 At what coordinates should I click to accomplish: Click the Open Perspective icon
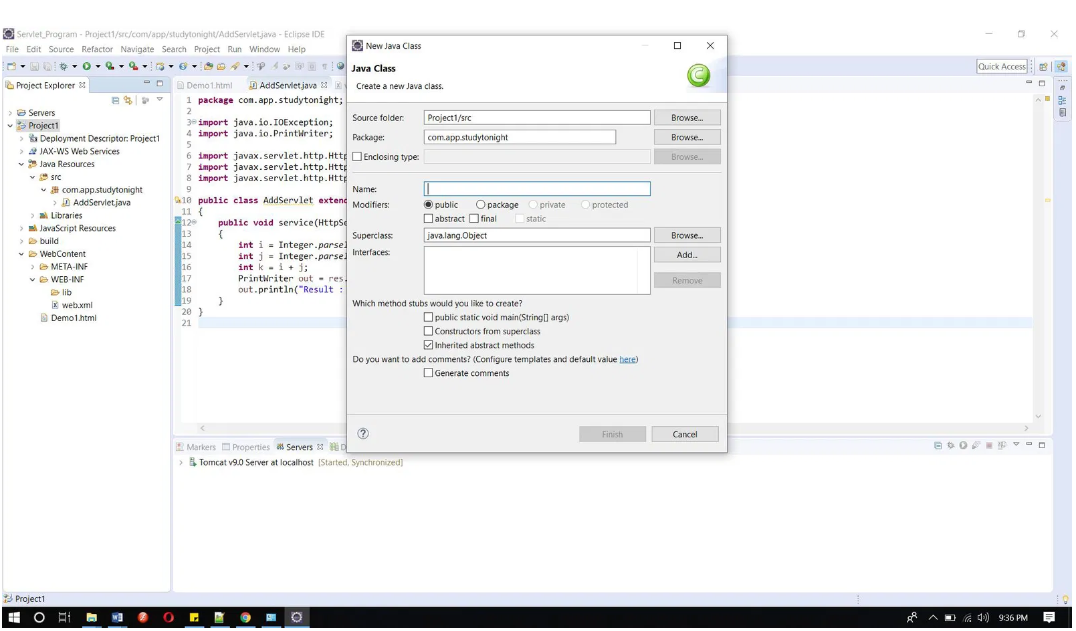pyautogui.click(x=1043, y=67)
